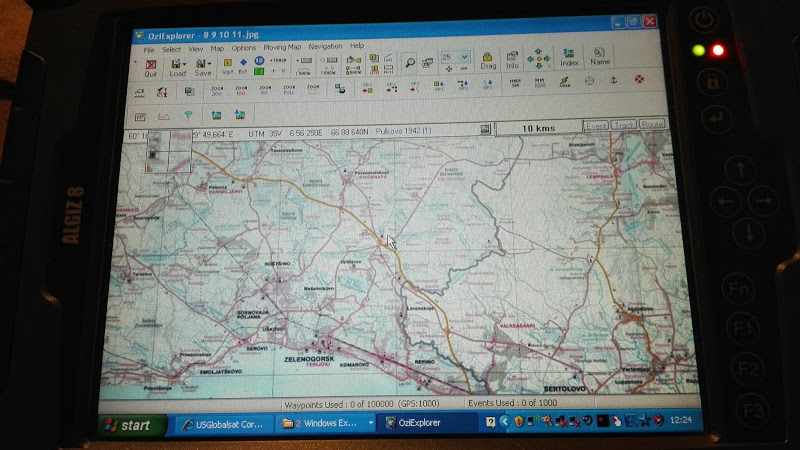Screen dimensions: 800x450
Task: Click the anchor alarm icon
Action: (x=615, y=80)
